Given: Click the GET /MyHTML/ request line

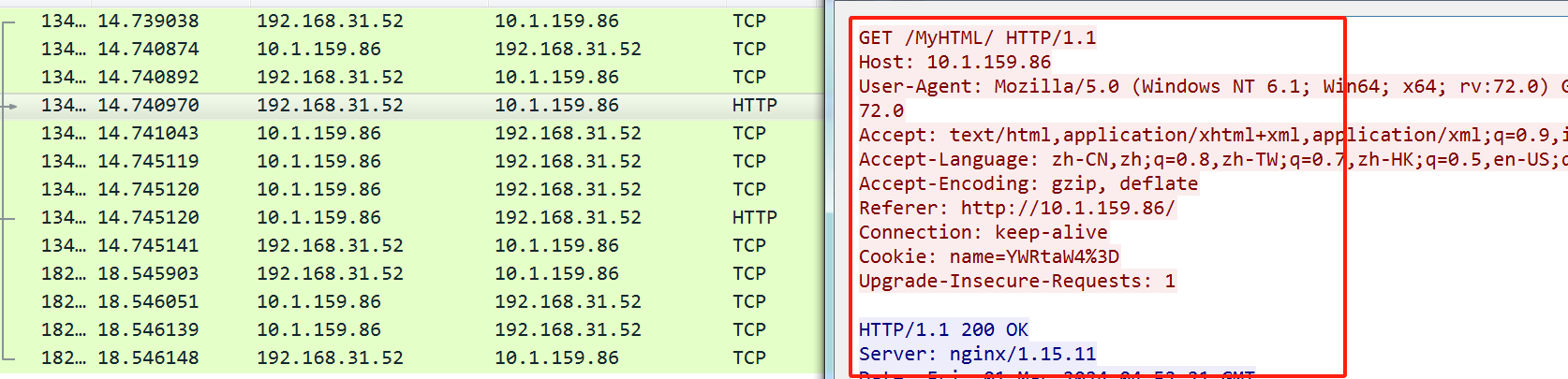Looking at the screenshot, I should coord(977,38).
